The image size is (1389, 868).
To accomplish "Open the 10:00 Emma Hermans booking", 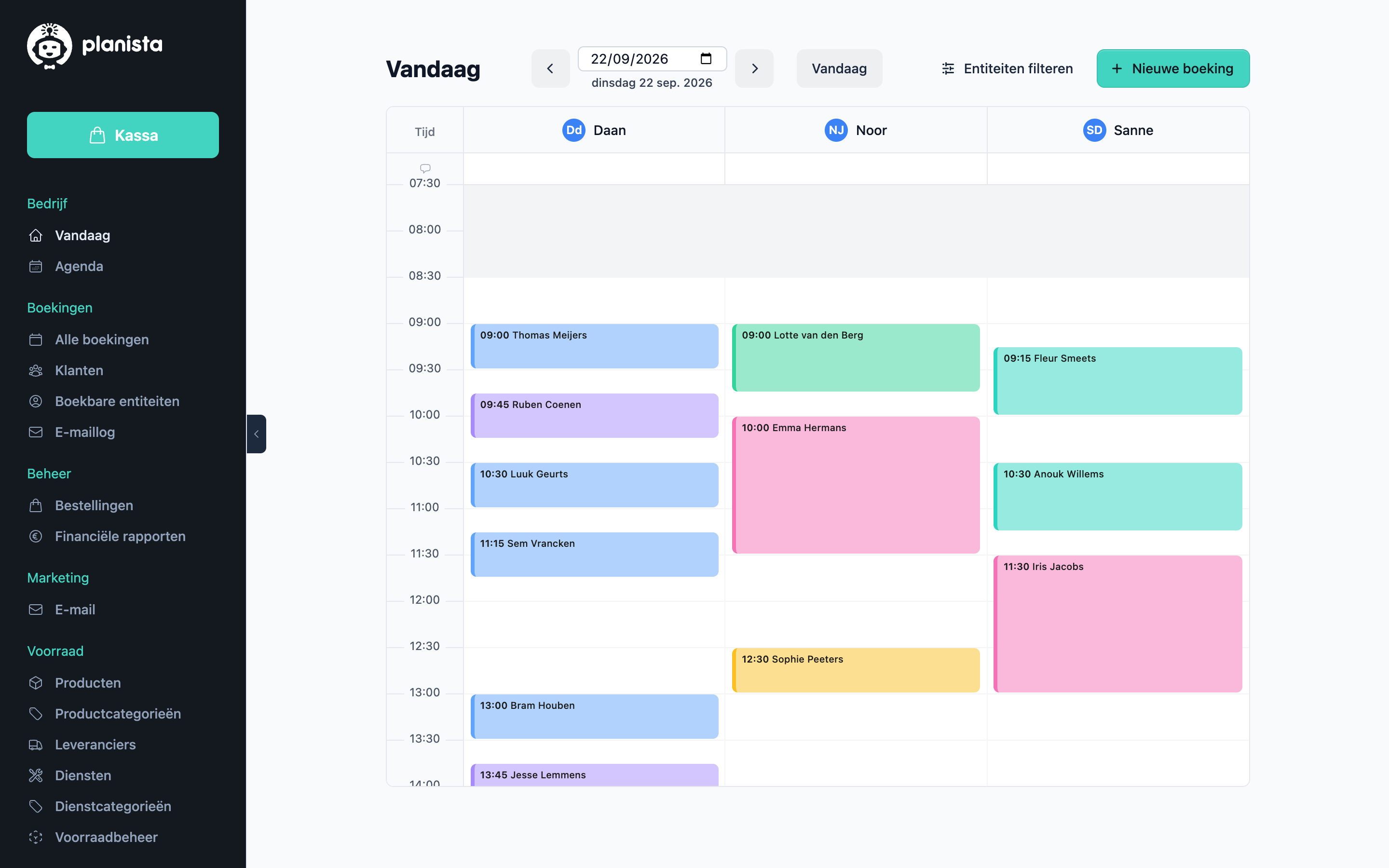I will (x=856, y=485).
